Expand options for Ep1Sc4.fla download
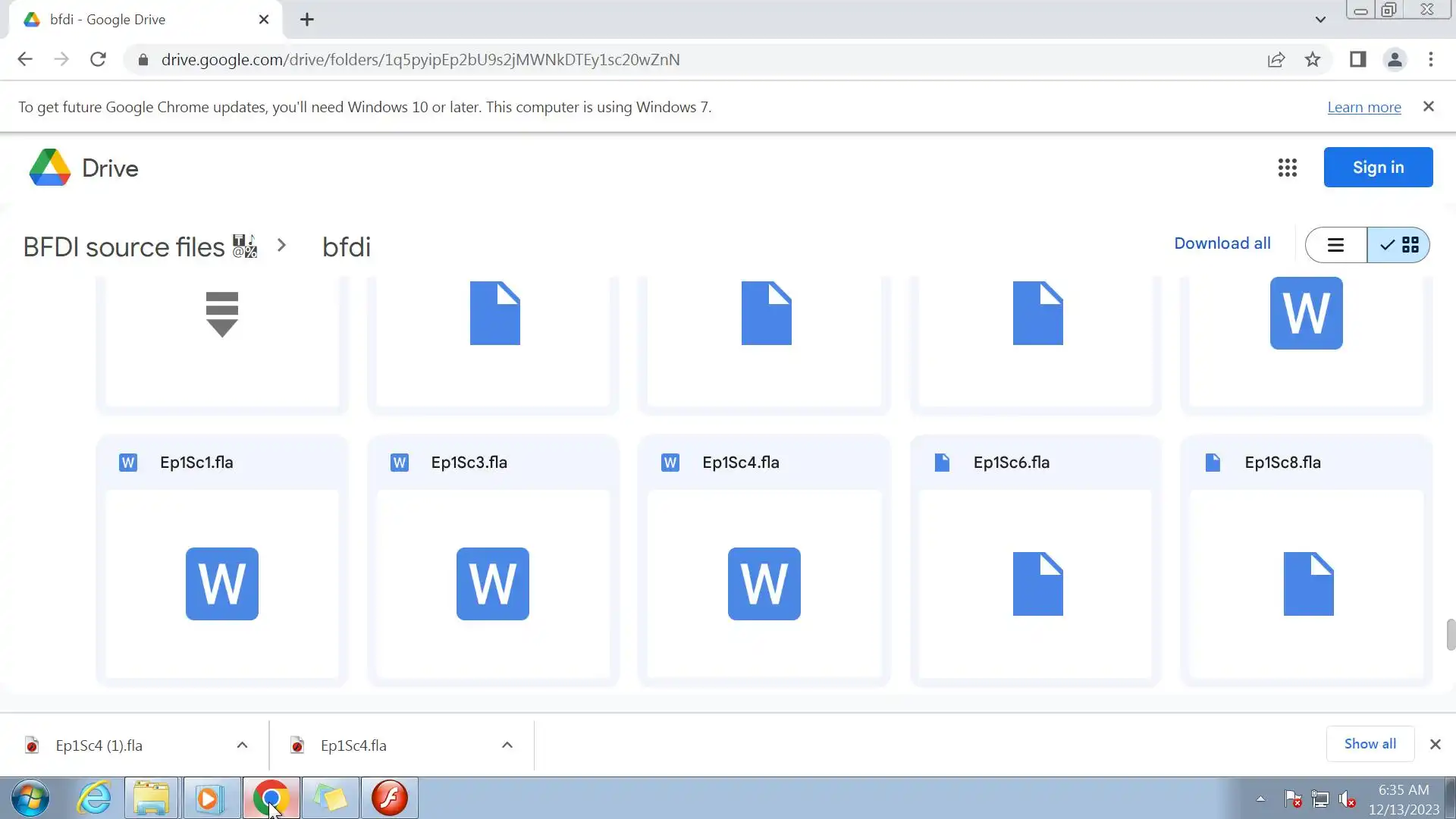The height and width of the screenshot is (819, 1456). click(507, 745)
